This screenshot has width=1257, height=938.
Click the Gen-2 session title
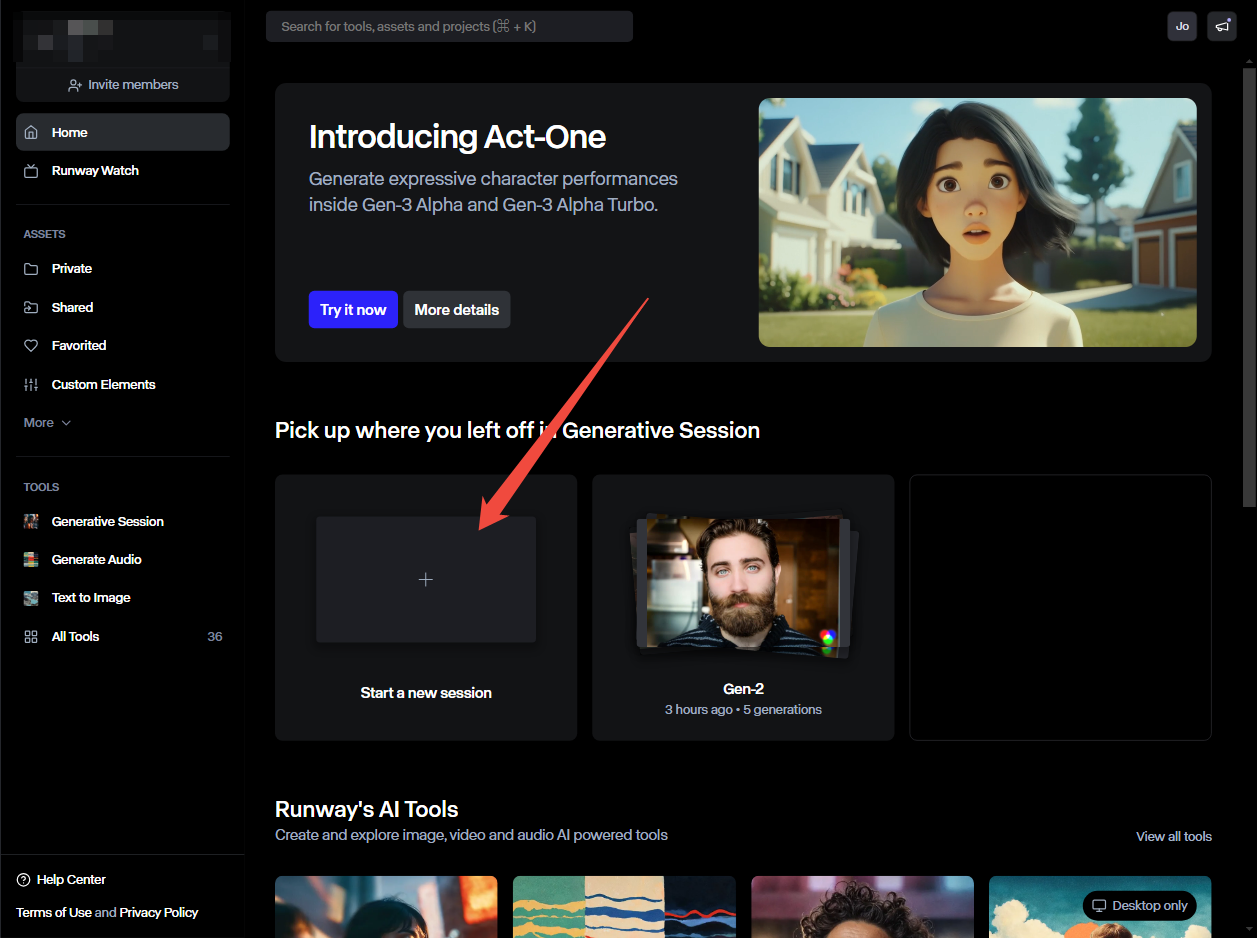click(x=743, y=689)
